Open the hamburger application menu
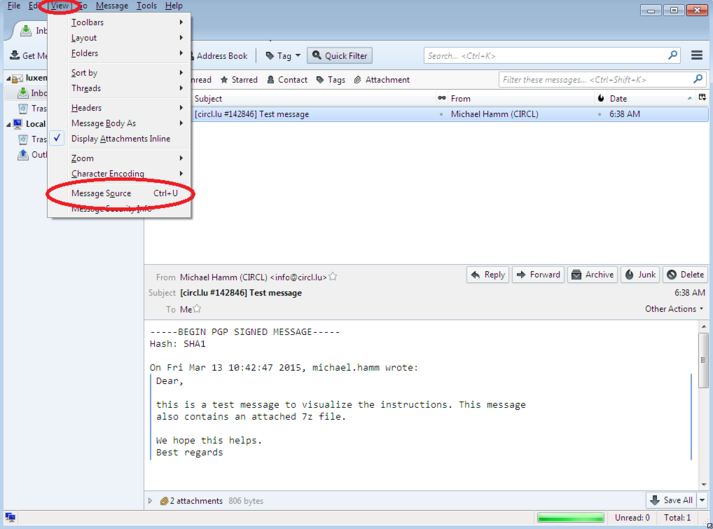The width and height of the screenshot is (713, 529). (697, 55)
